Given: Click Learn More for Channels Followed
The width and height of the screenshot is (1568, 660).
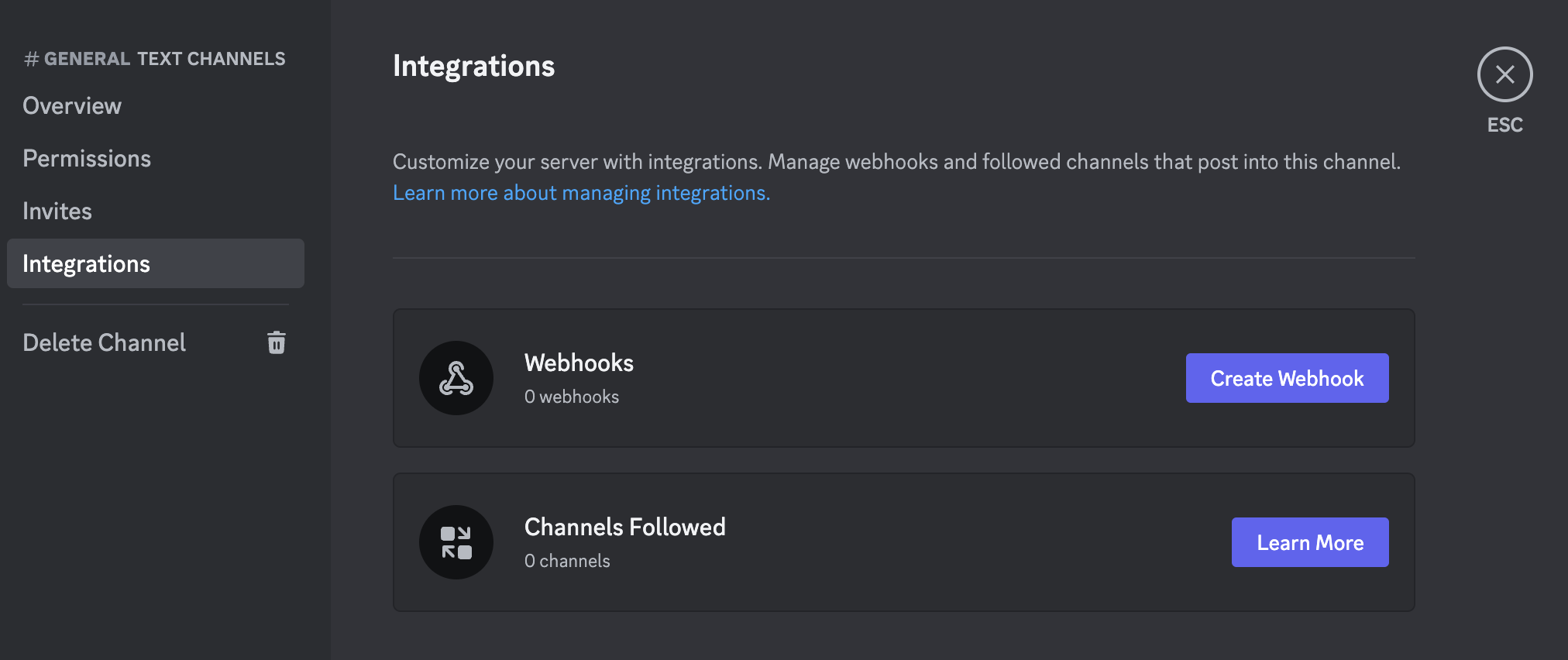Looking at the screenshot, I should [x=1309, y=542].
